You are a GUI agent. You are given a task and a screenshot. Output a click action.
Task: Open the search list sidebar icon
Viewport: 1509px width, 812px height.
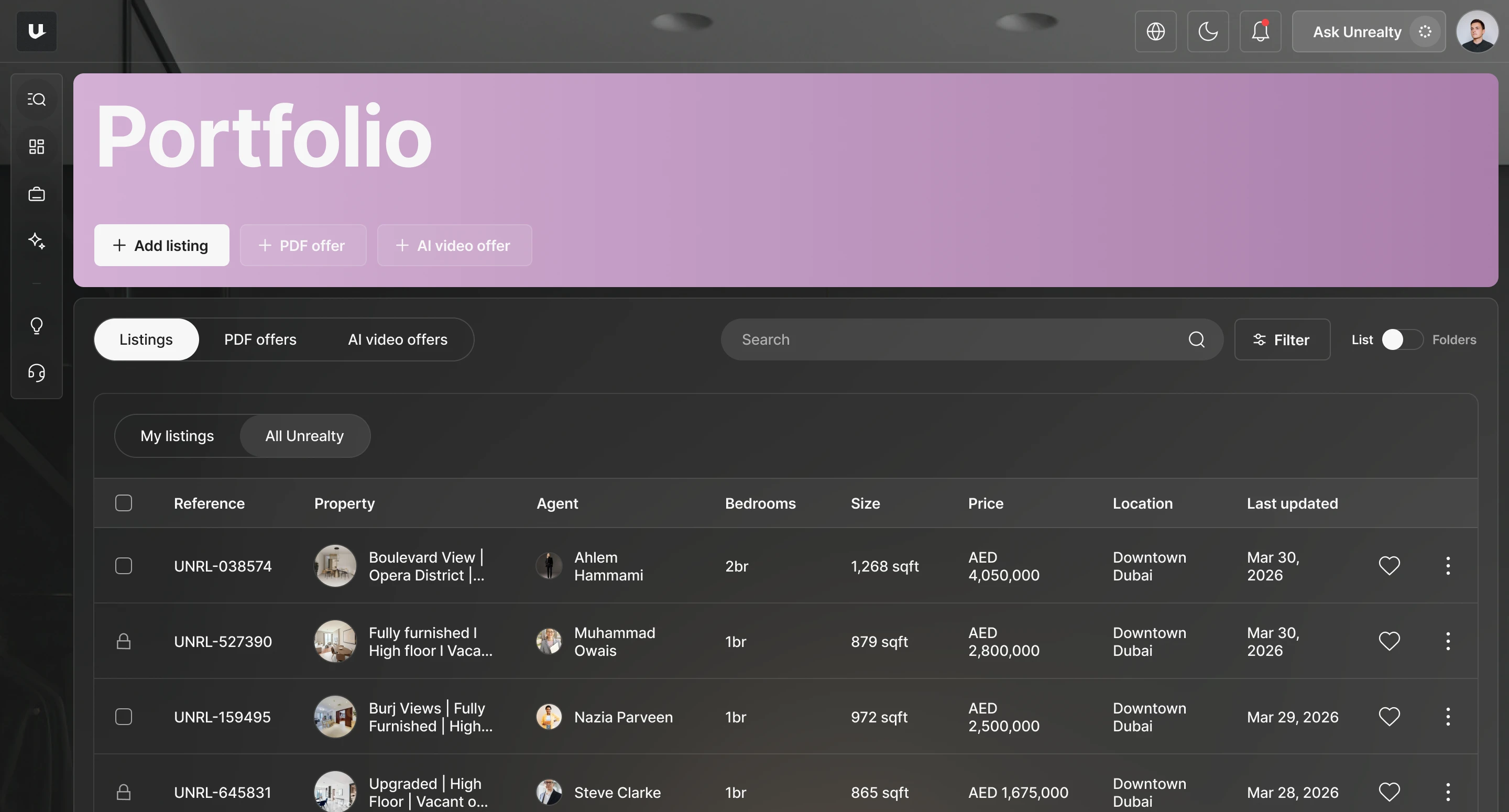36,99
